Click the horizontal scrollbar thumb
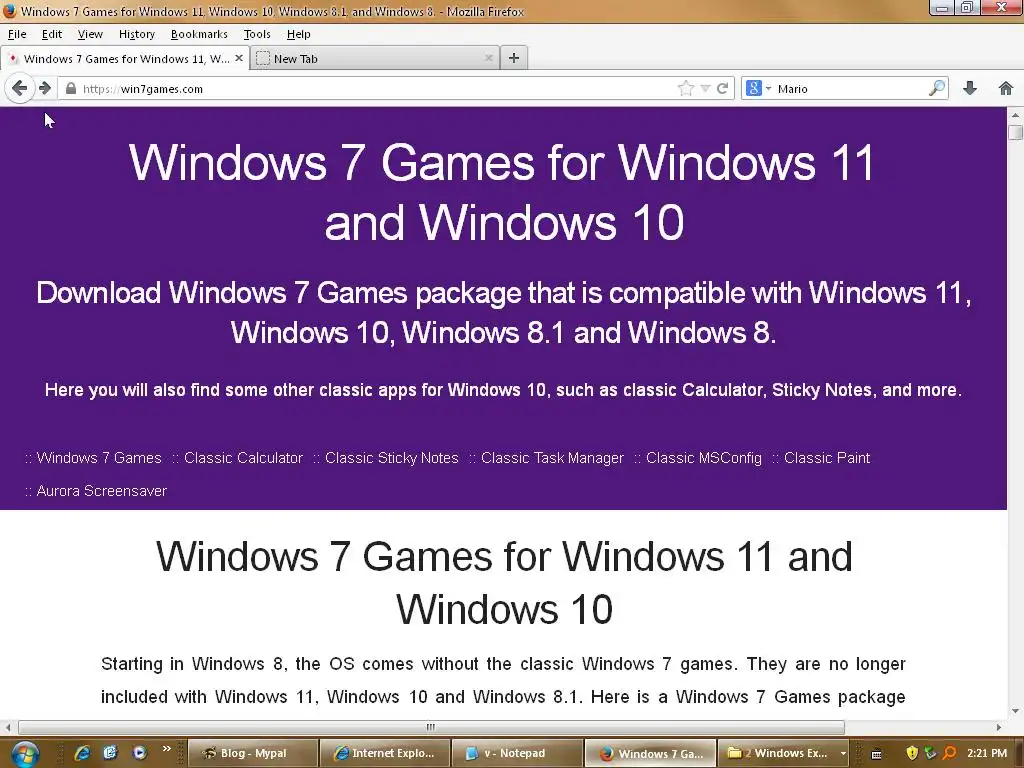1024x768 pixels. pos(431,727)
